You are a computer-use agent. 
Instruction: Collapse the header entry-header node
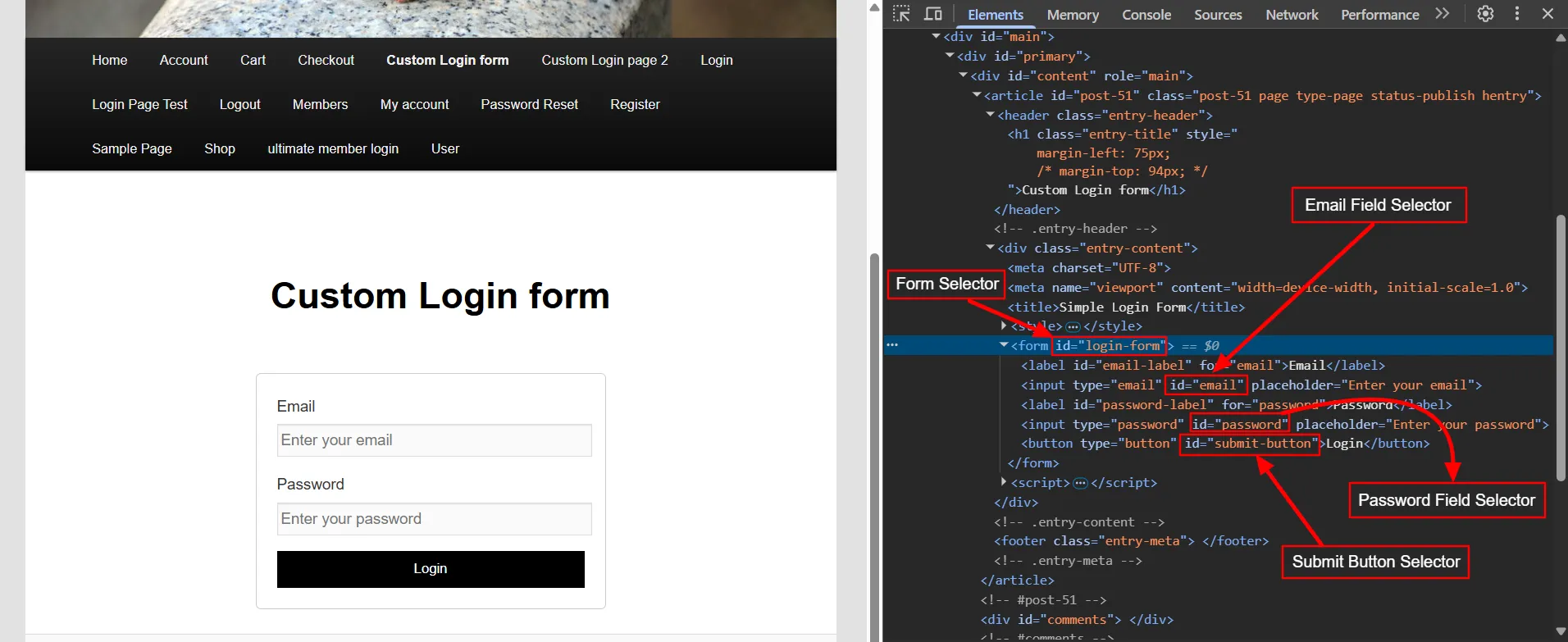pyautogui.click(x=991, y=115)
